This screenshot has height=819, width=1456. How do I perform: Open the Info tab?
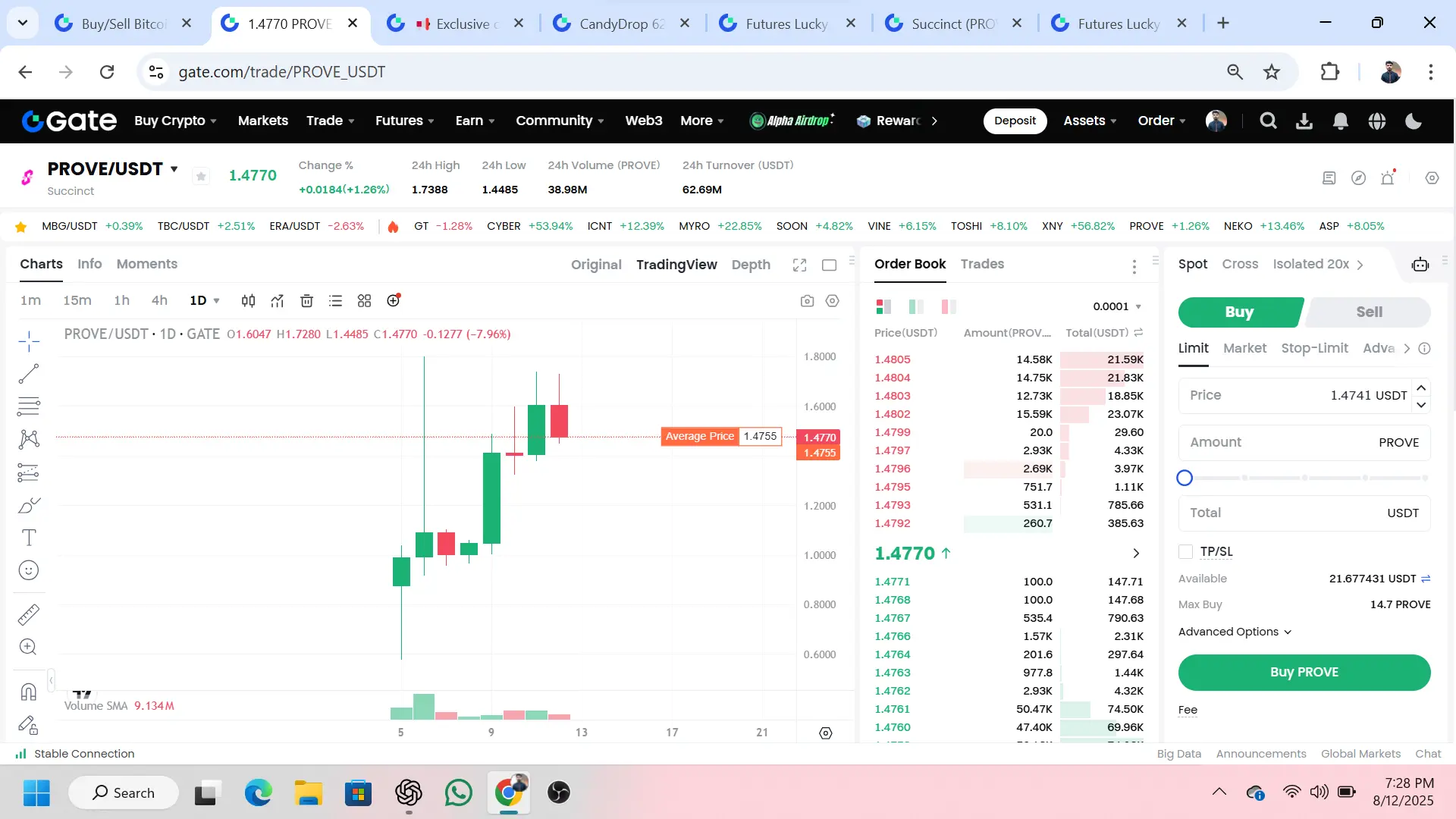89,264
